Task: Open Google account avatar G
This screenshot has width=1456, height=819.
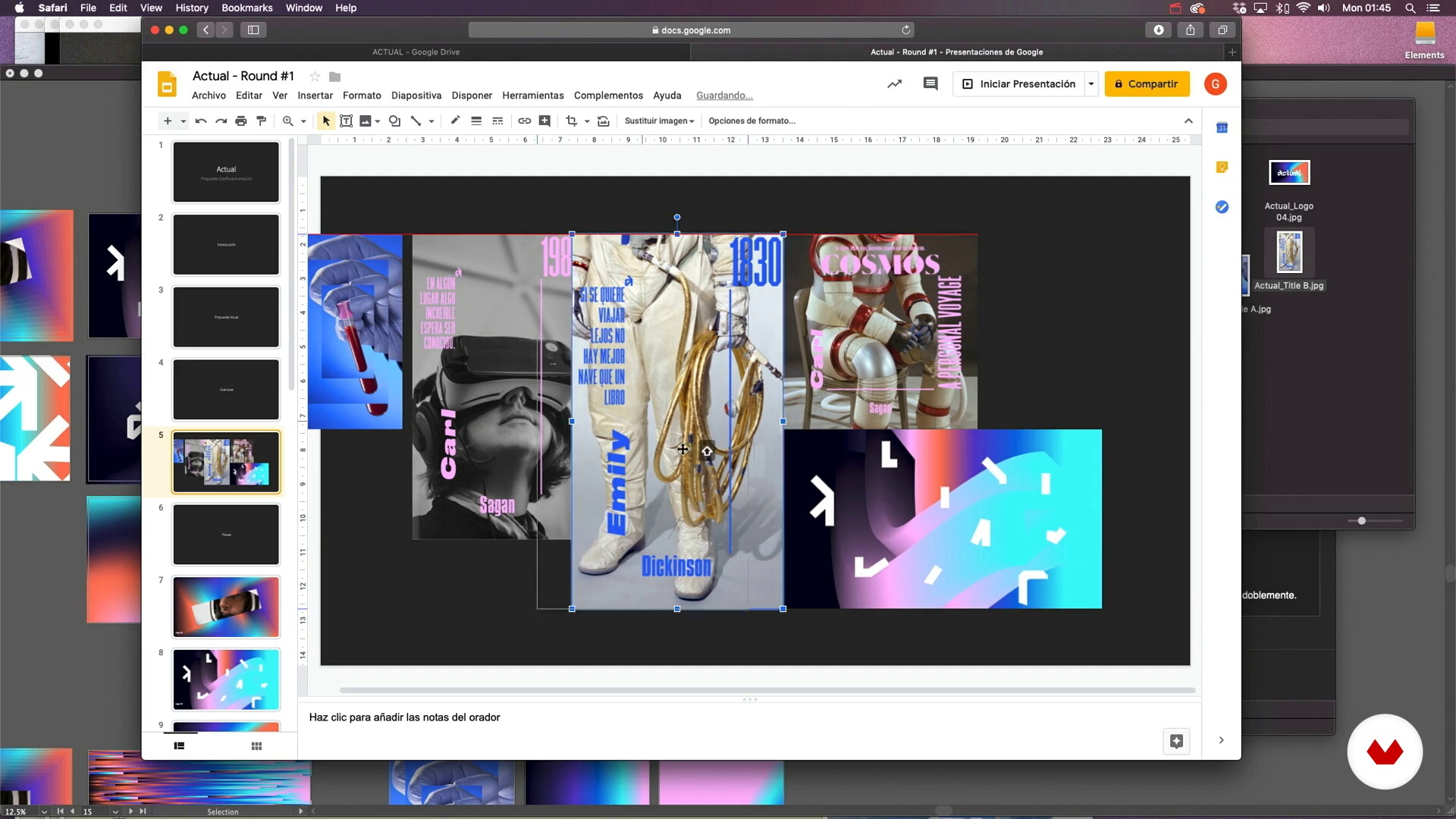Action: (1215, 84)
